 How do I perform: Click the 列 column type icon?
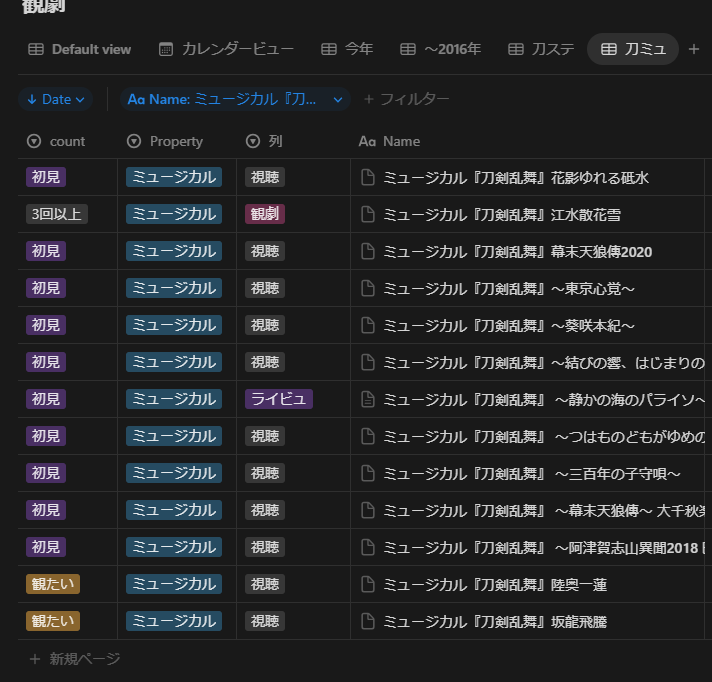tap(253, 141)
